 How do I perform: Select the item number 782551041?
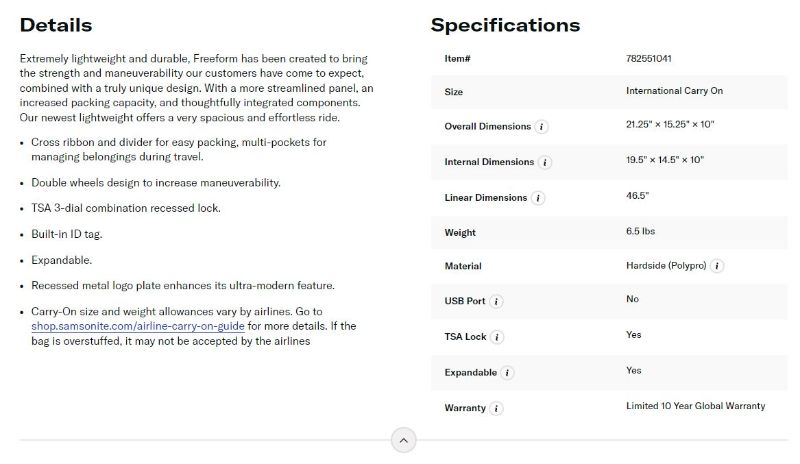point(648,58)
